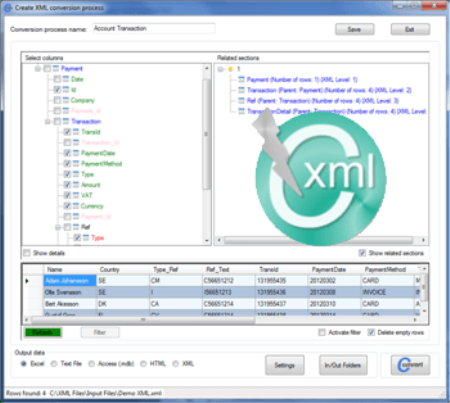This screenshot has height=403, width=450.
Task: Select the Adam Johansson name cell
Action: coord(70,281)
